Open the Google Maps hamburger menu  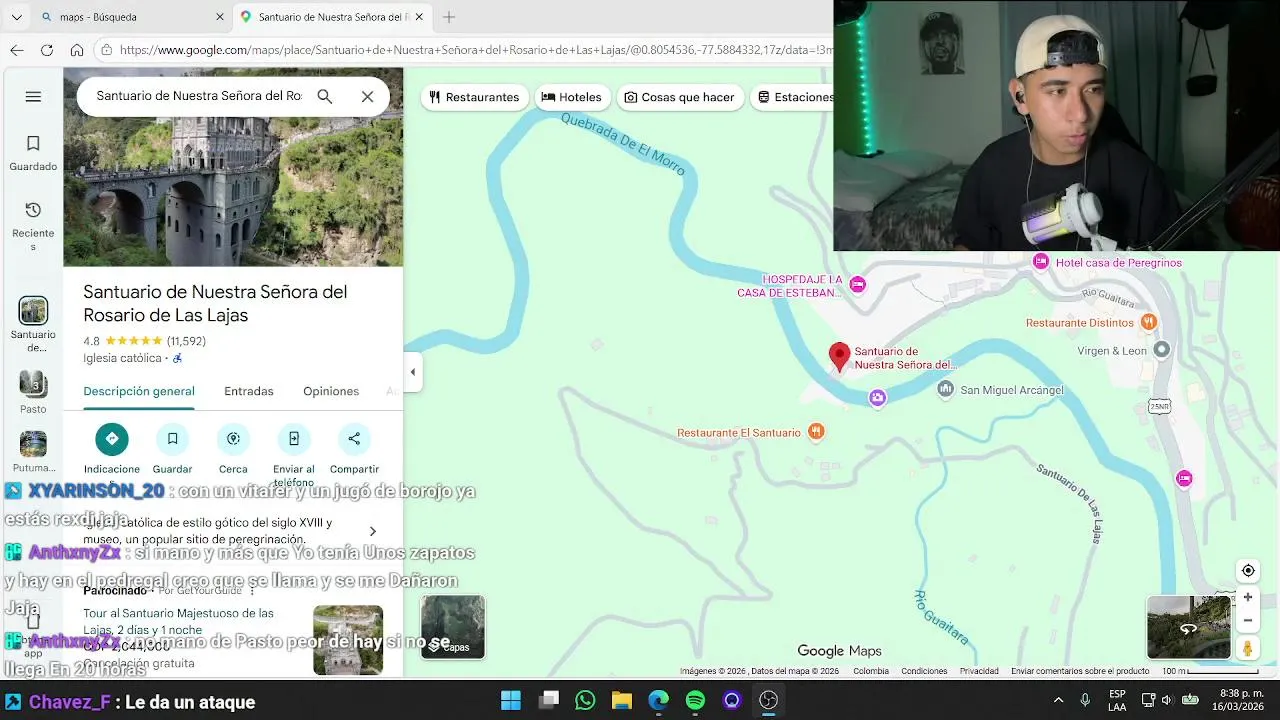tap(33, 97)
